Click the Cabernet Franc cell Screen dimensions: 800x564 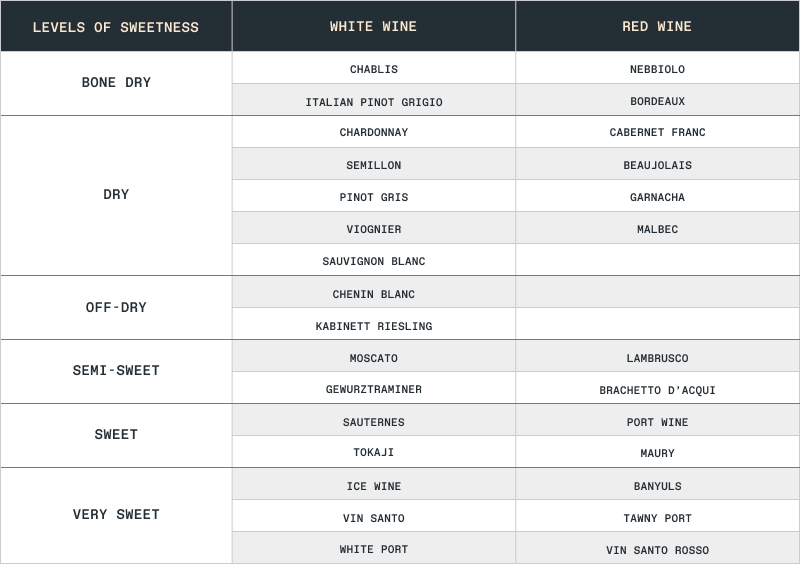click(x=657, y=132)
